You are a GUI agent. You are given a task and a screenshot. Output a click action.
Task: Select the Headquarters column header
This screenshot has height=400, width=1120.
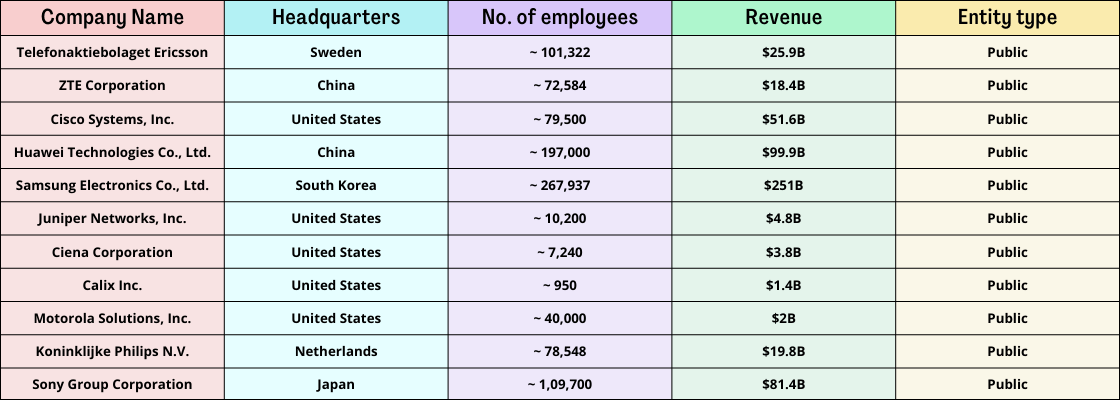pyautogui.click(x=336, y=18)
